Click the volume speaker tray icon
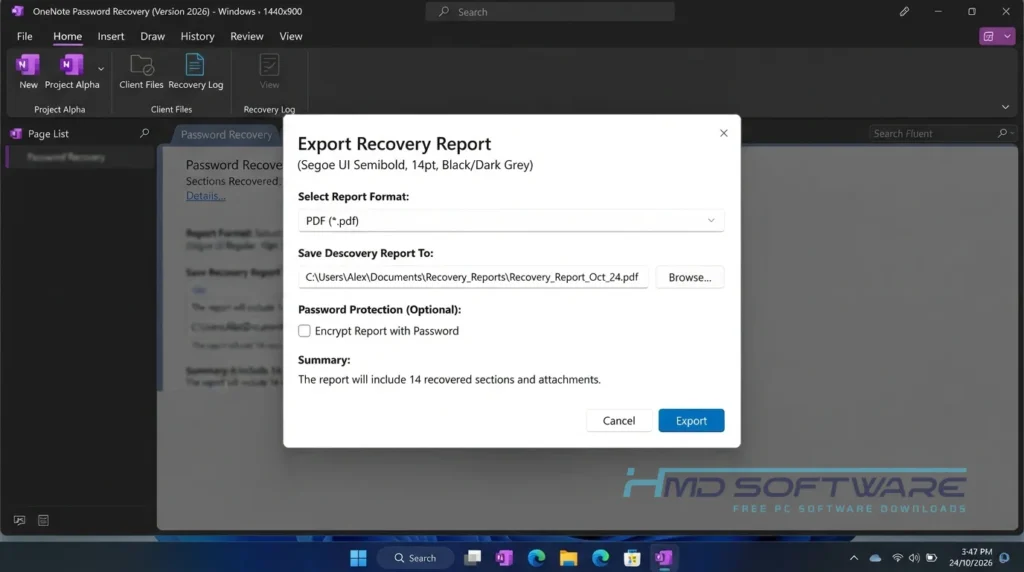The height and width of the screenshot is (572, 1024). [914, 558]
